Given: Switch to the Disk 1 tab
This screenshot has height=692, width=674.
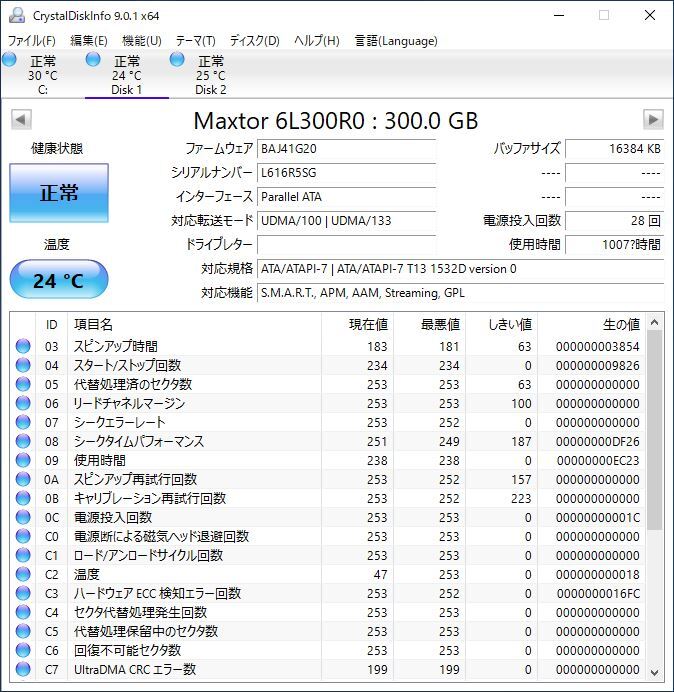Looking at the screenshot, I should (x=126, y=75).
